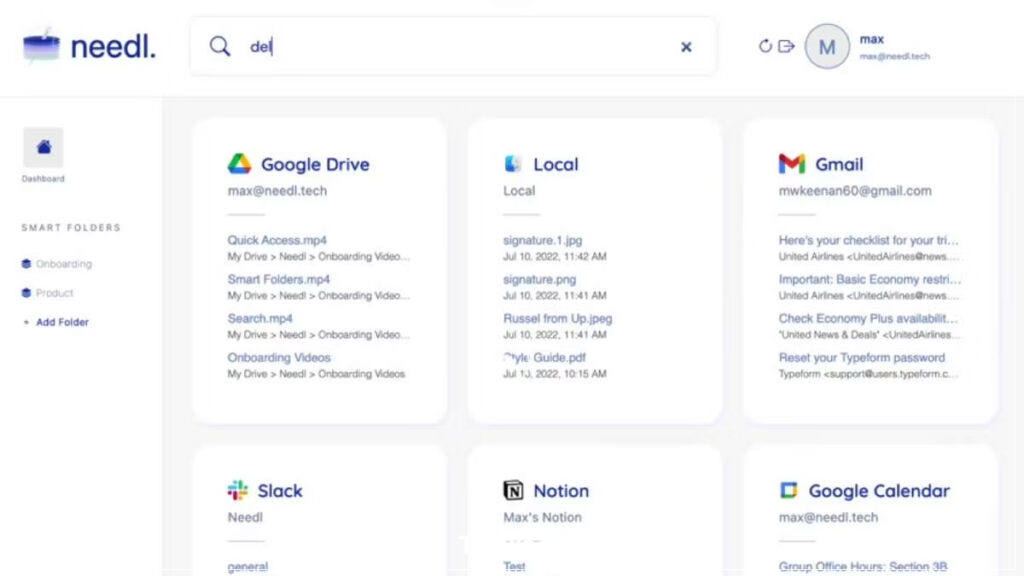Focus the search field containing 'del'
This screenshot has width=1024, height=576.
(452, 46)
